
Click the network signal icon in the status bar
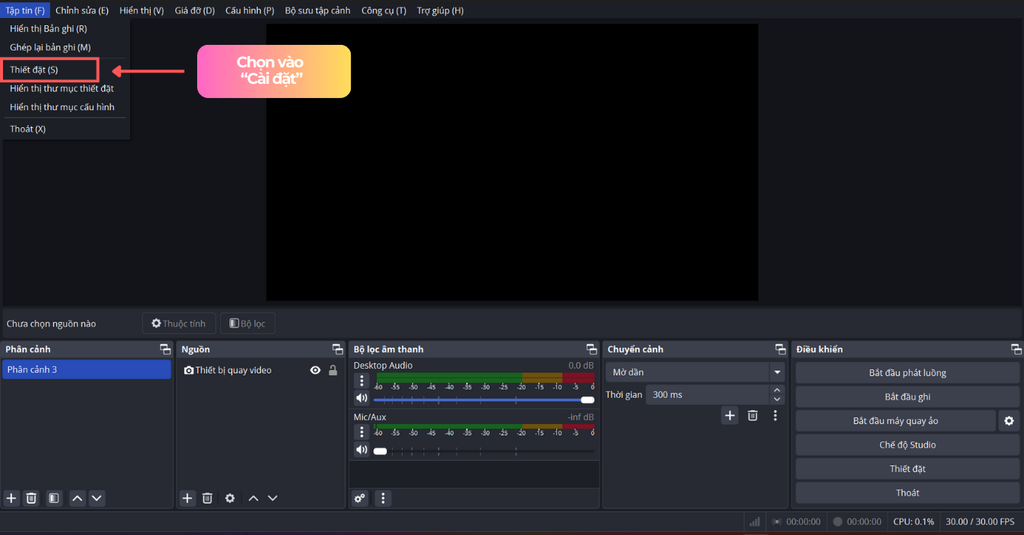coord(755,522)
